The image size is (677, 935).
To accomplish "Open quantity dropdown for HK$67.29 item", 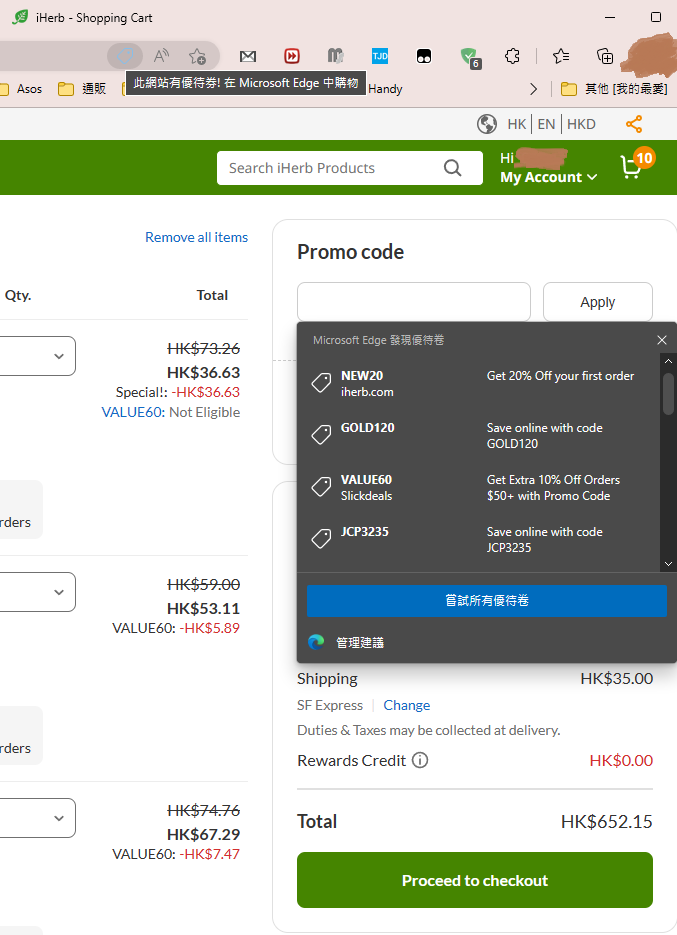I will pyautogui.click(x=59, y=818).
